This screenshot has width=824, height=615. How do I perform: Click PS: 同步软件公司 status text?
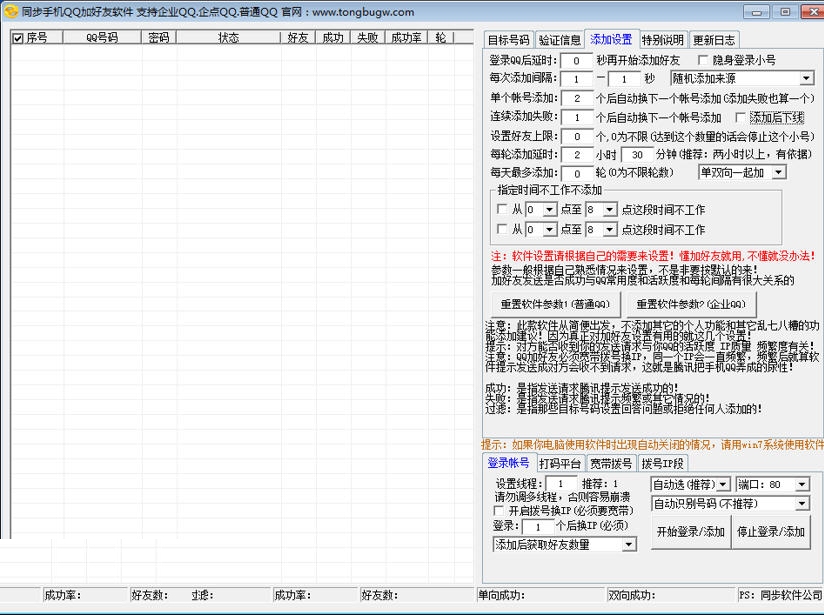pyautogui.click(x=781, y=595)
